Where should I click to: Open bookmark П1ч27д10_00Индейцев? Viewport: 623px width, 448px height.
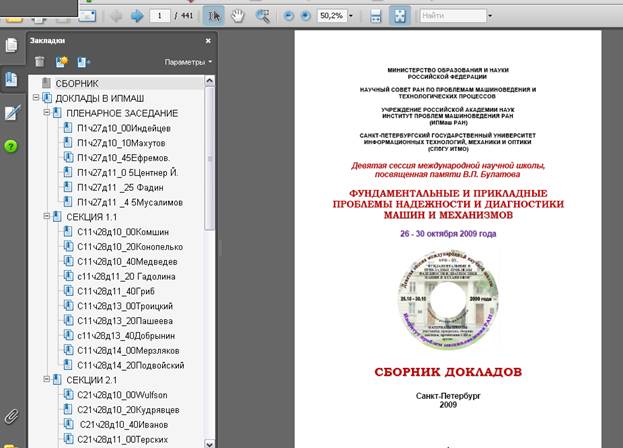coord(124,128)
